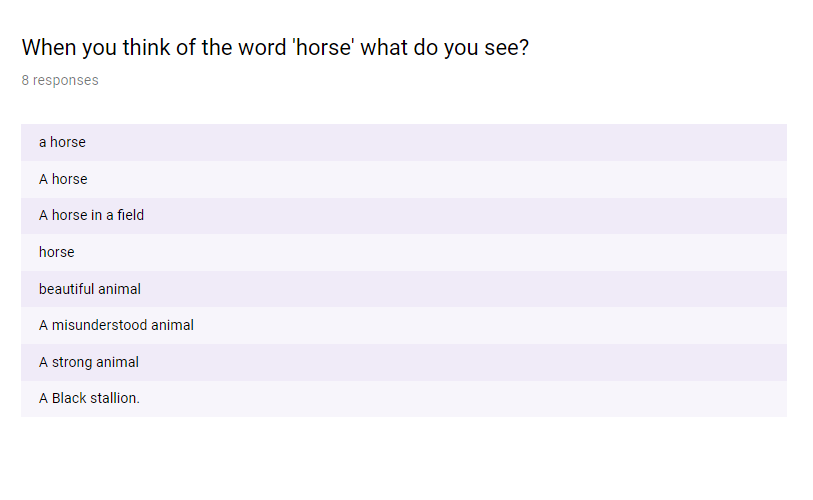This screenshot has height=500, width=813.
Task: Click the first response in the list
Action: tap(63, 142)
